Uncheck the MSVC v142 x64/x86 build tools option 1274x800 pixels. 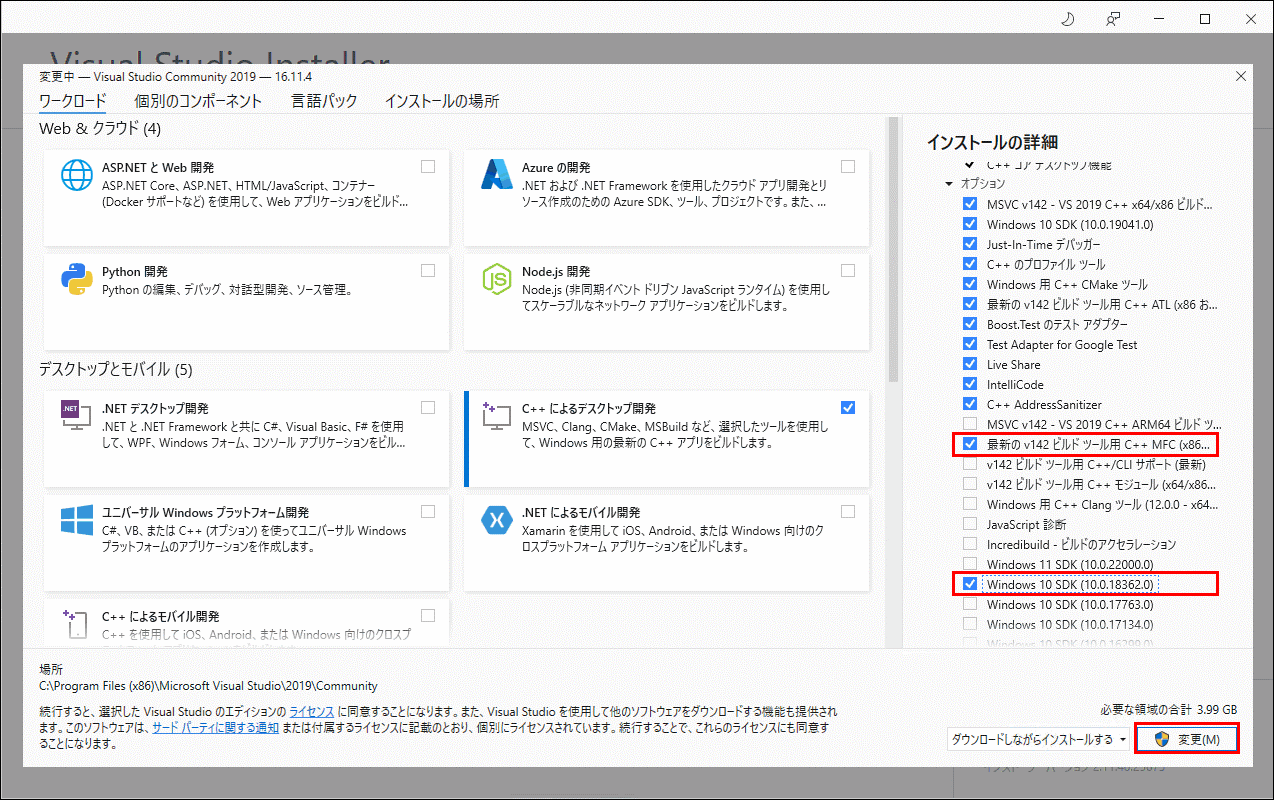click(x=969, y=204)
